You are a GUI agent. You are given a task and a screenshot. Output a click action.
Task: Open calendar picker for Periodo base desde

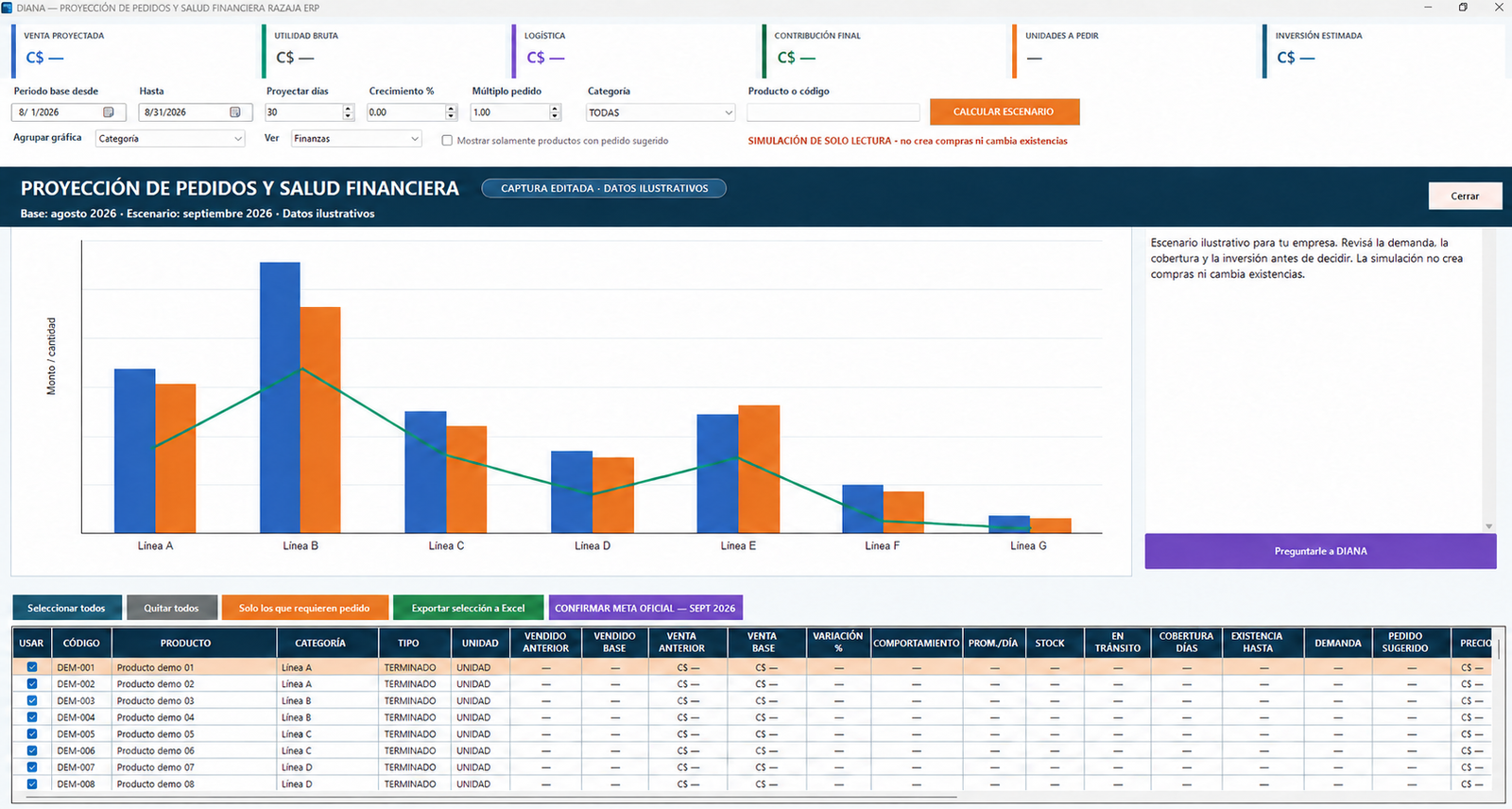(x=109, y=112)
